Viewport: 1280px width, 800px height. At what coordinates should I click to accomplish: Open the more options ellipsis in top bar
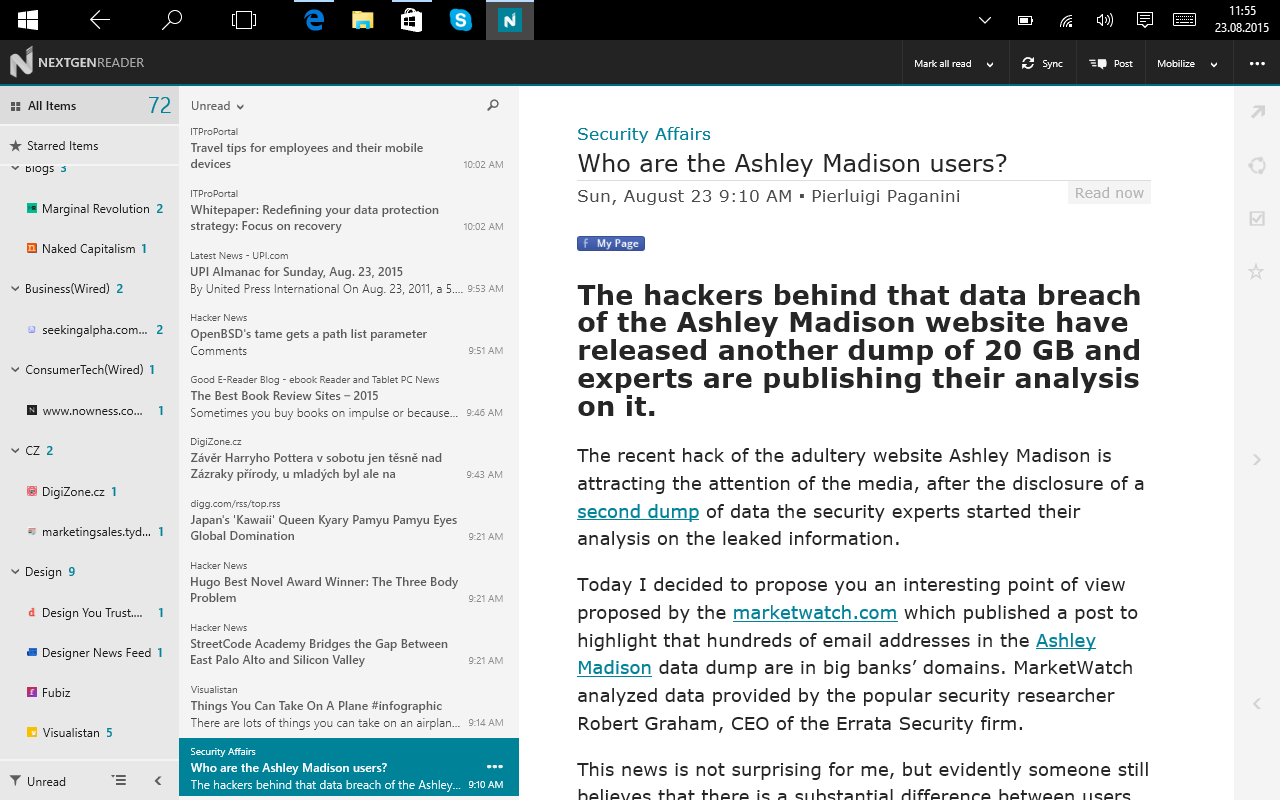pos(1257,64)
